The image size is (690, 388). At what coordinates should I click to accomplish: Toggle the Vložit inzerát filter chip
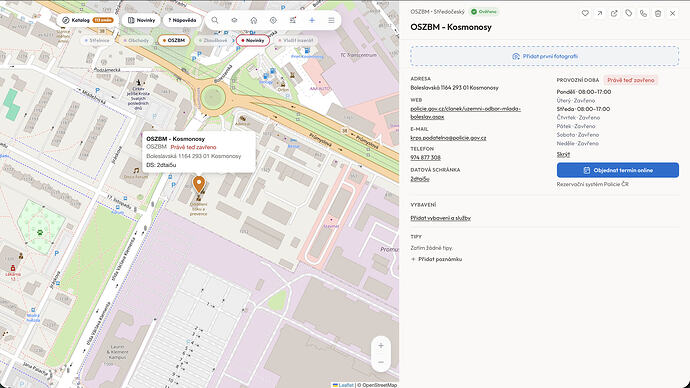296,40
